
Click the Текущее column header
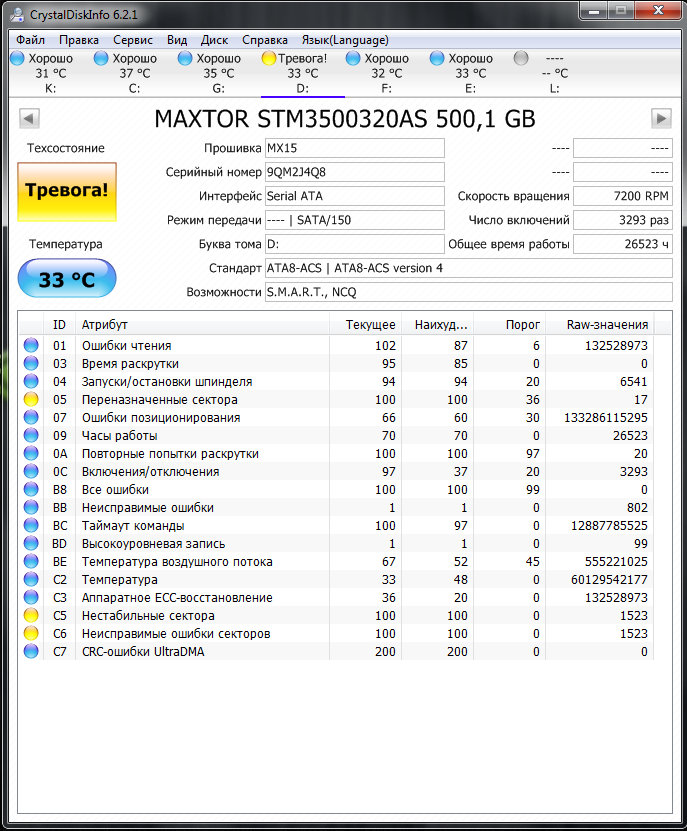pyautogui.click(x=366, y=325)
